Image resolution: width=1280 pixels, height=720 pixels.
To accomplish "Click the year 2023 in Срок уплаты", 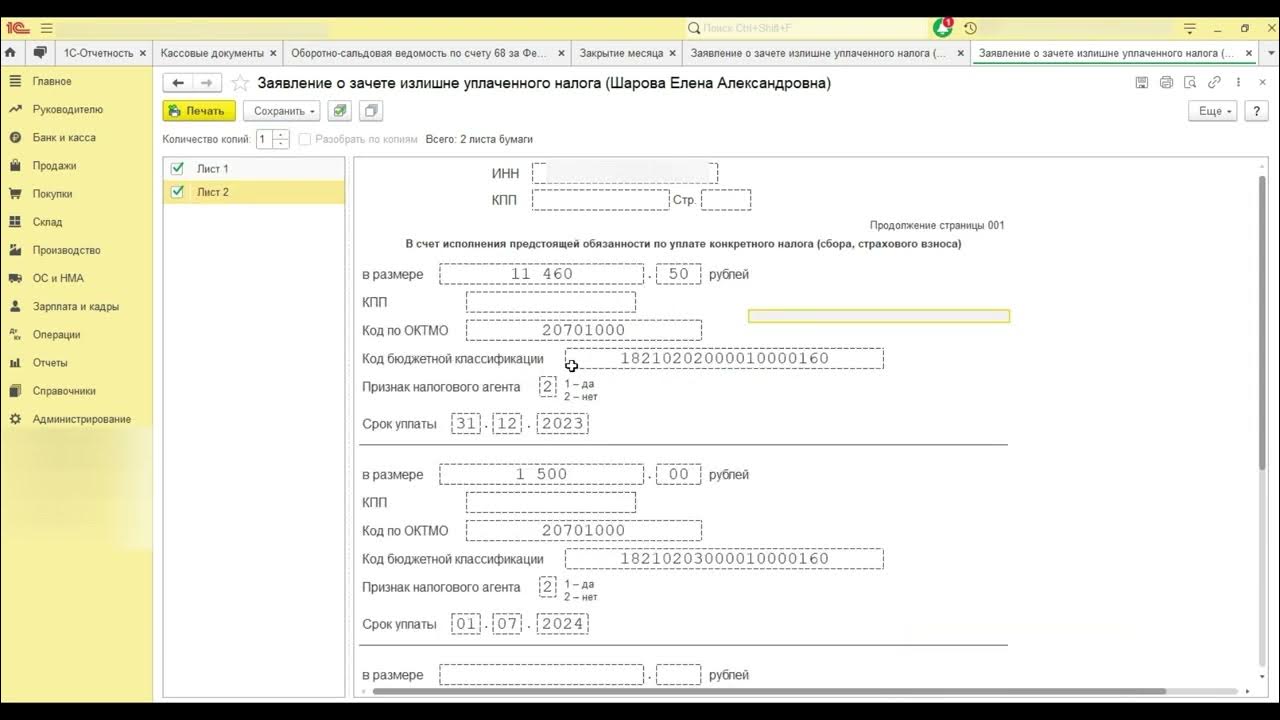I will click(x=563, y=424).
